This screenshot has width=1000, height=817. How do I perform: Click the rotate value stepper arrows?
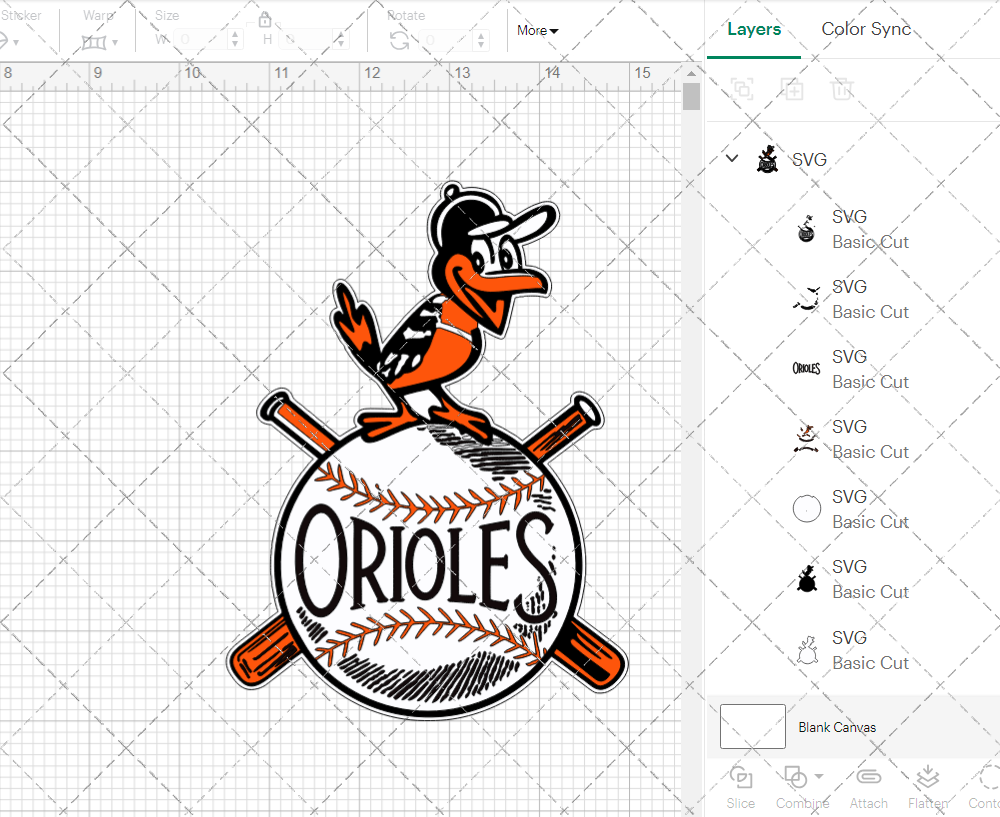tap(481, 40)
